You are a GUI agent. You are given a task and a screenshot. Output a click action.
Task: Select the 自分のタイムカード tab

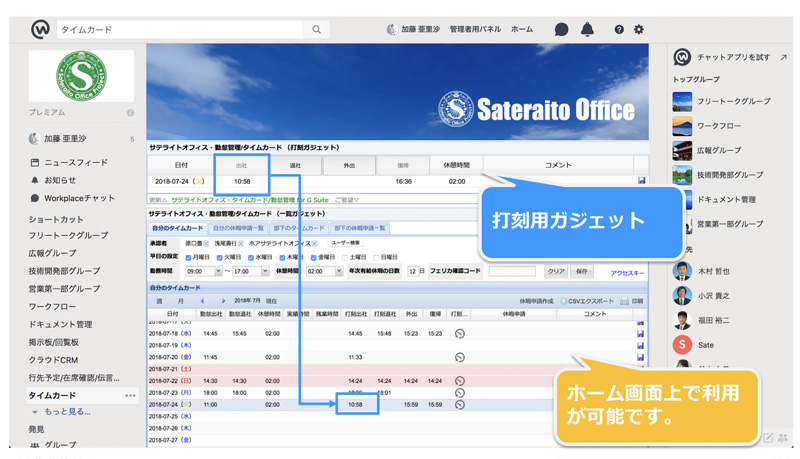pyautogui.click(x=177, y=228)
